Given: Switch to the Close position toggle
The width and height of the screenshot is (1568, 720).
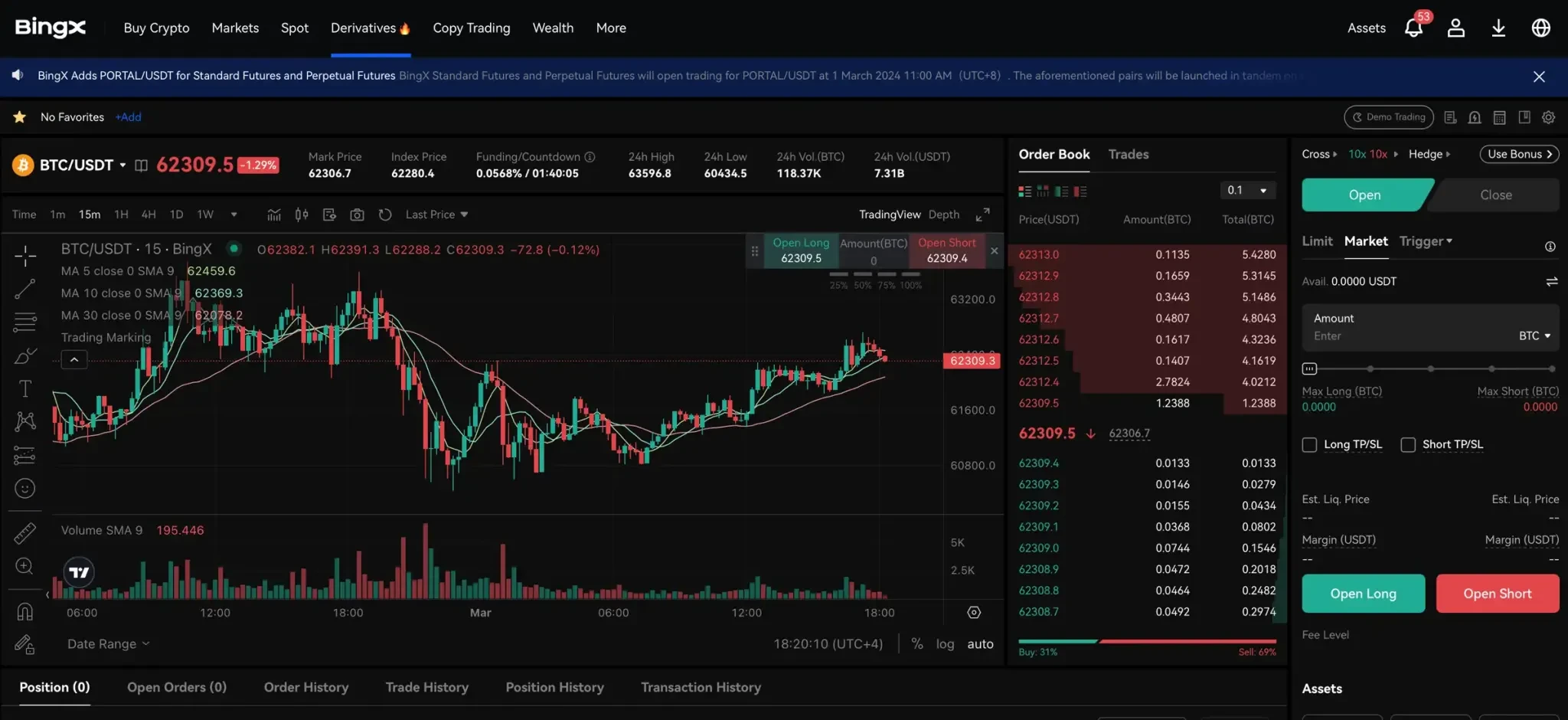Looking at the screenshot, I should click(x=1495, y=195).
